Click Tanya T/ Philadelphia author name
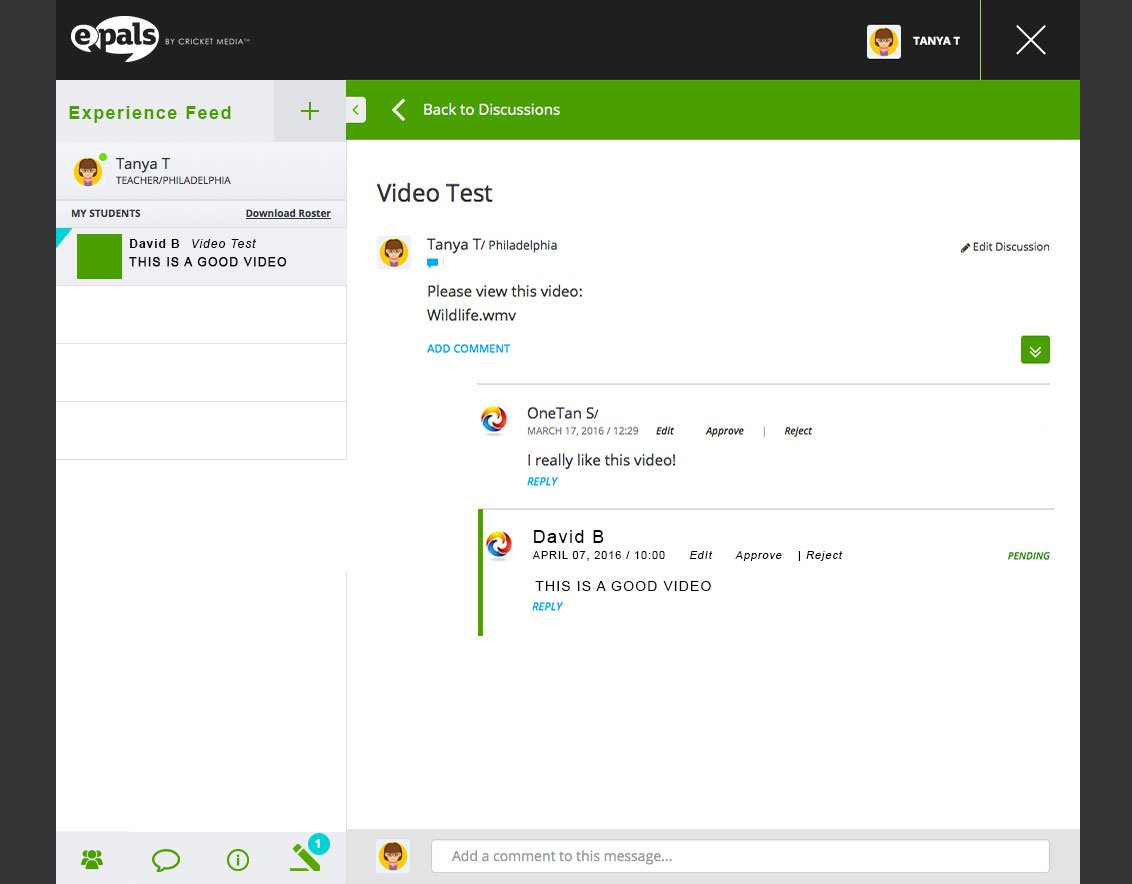 [x=492, y=245]
